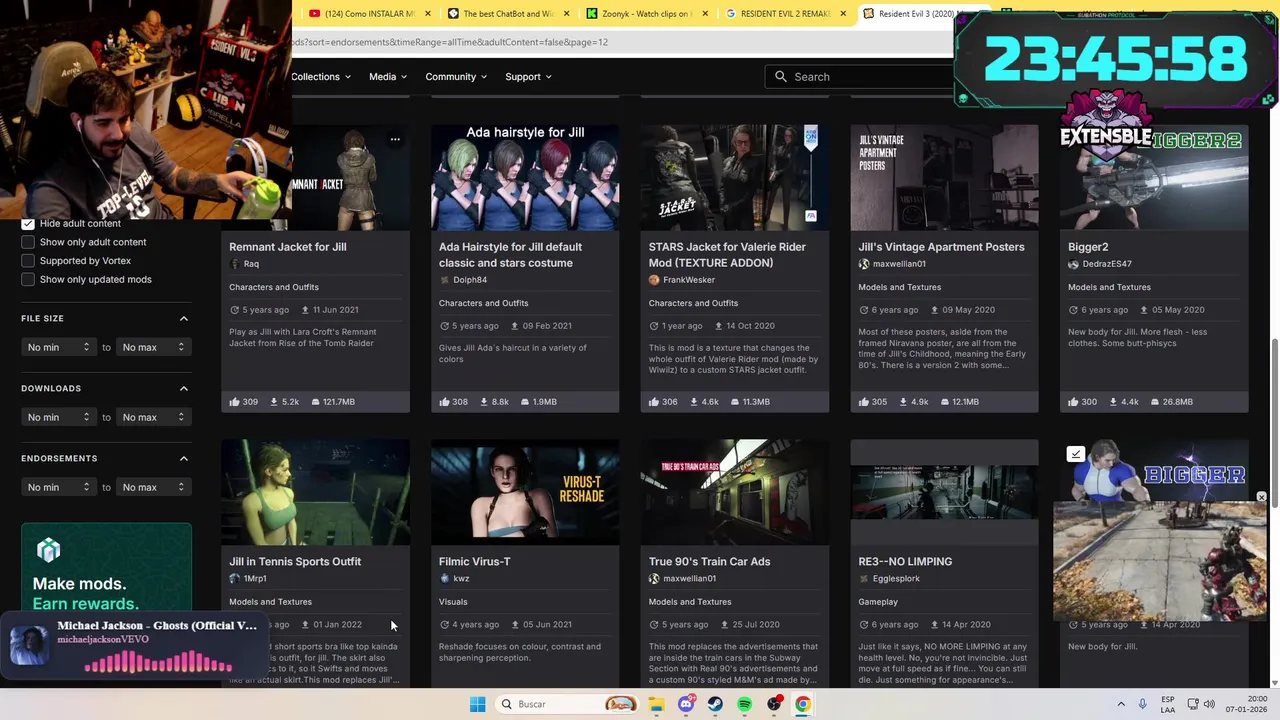Open File Explorer from the taskbar
This screenshot has height=720, width=1280.
tap(656, 704)
